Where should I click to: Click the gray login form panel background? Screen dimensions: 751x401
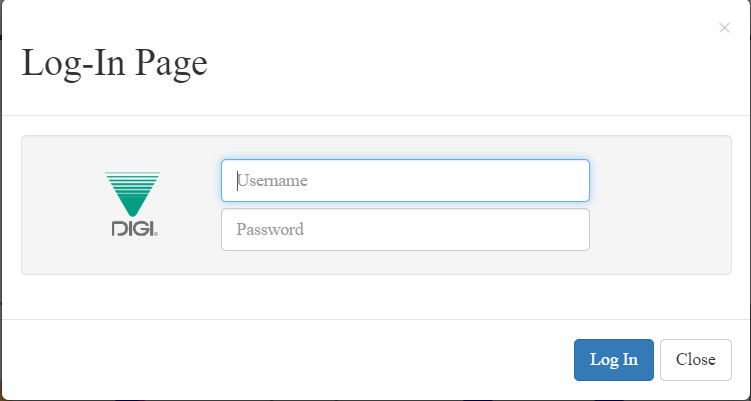coord(660,205)
